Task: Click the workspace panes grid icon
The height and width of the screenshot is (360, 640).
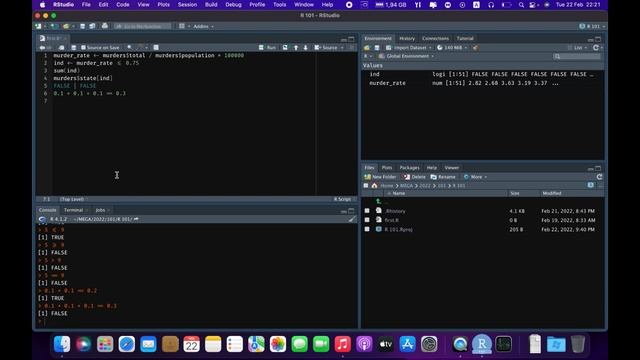Action: click(x=182, y=26)
